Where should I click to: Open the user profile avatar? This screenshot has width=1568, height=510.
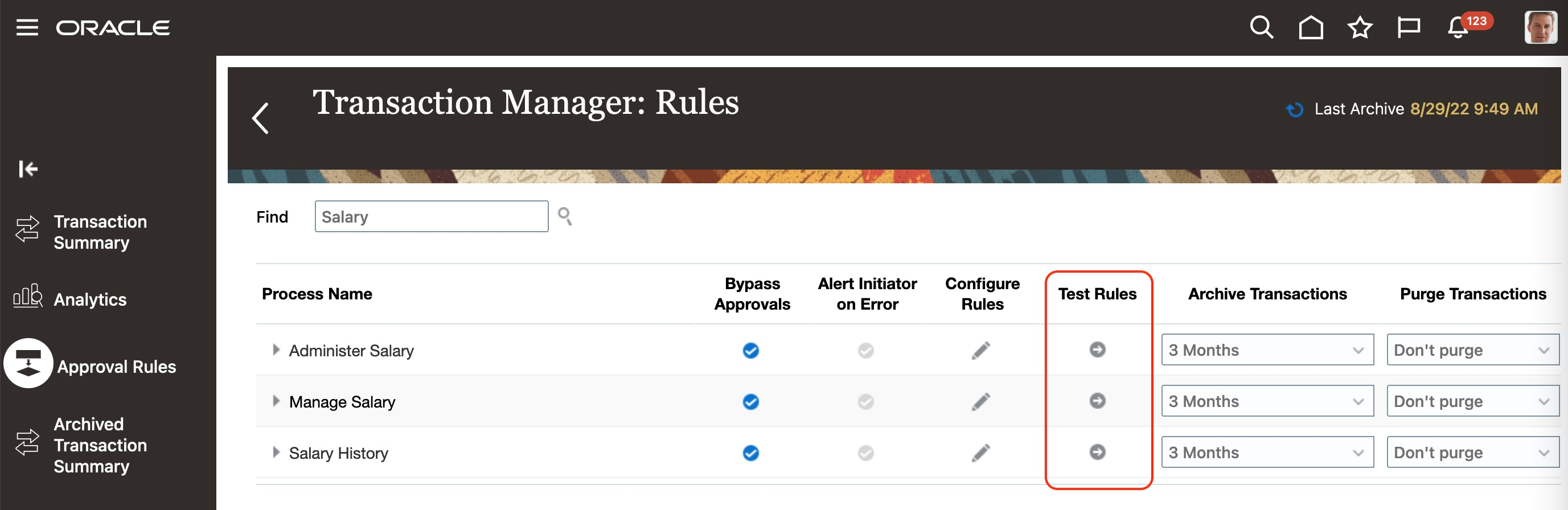1540,27
